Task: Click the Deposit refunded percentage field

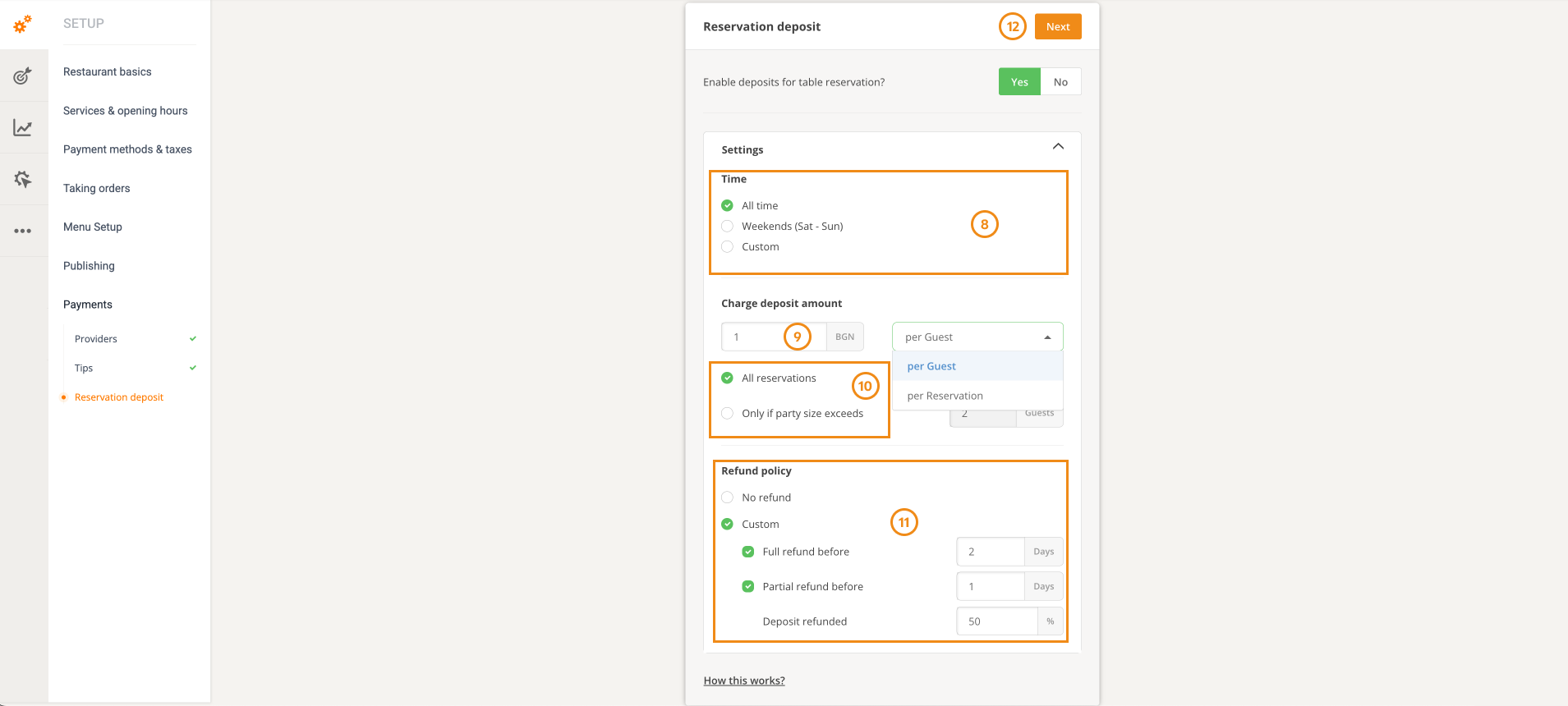Action: click(x=997, y=621)
